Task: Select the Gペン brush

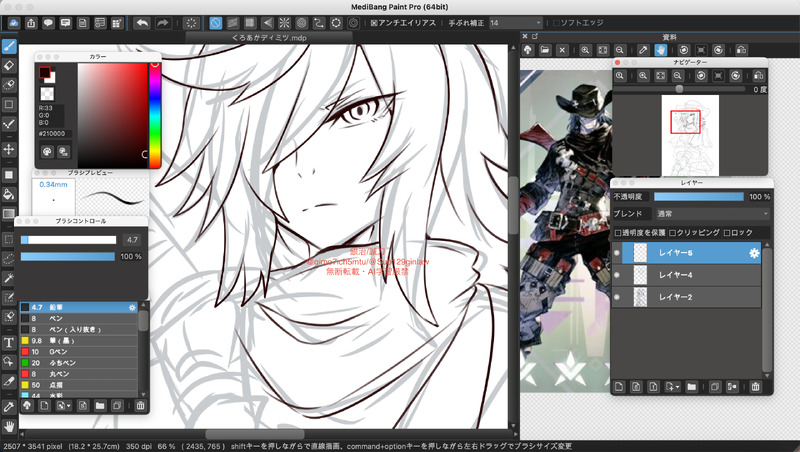Action: pos(79,352)
